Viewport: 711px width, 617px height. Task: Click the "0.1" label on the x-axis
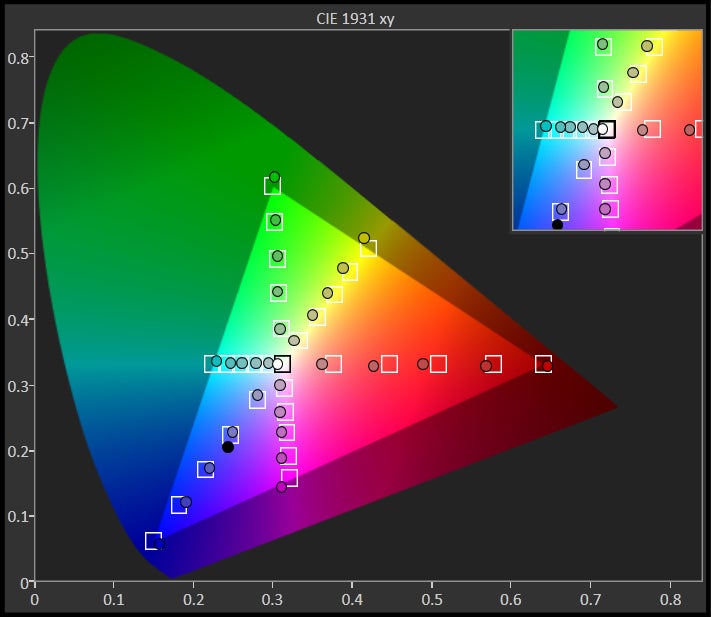114,600
